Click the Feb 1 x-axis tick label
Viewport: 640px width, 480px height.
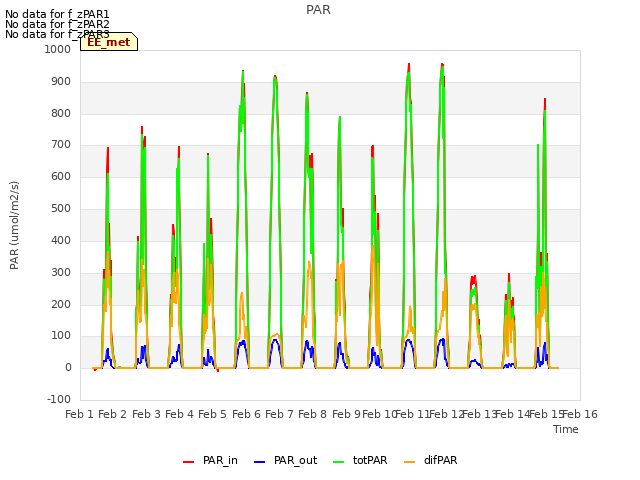pyautogui.click(x=80, y=414)
